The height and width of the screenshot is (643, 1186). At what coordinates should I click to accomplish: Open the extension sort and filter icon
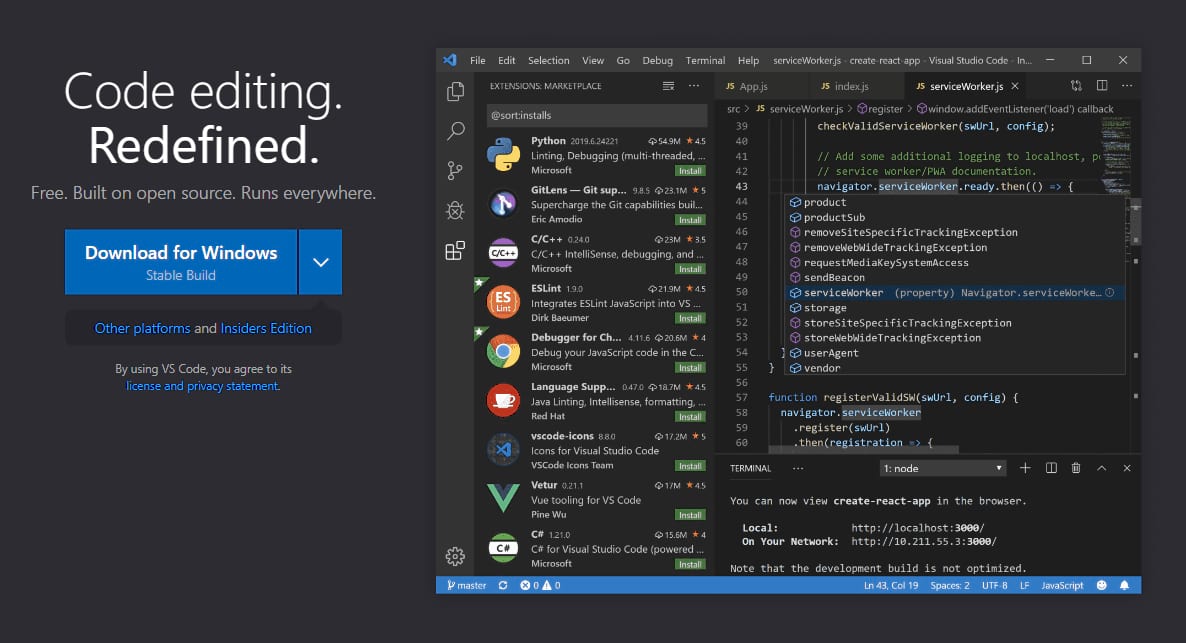tap(668, 86)
